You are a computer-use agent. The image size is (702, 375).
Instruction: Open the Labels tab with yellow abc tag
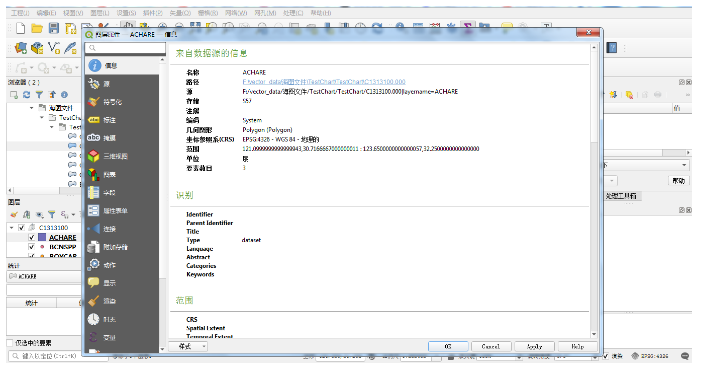tap(122, 120)
